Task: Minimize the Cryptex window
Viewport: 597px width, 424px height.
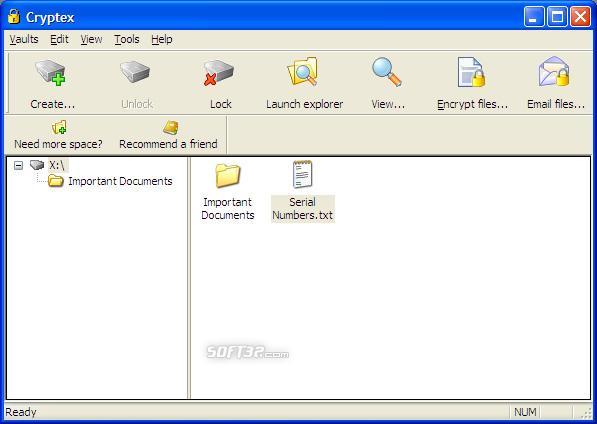Action: coord(533,17)
